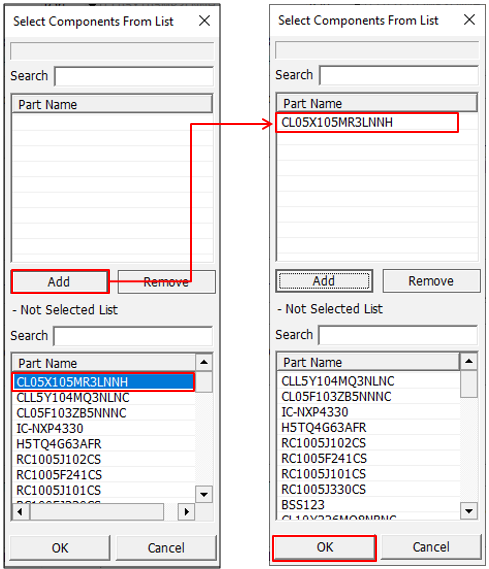Confirm selection with right dialog OK button
Image resolution: width=489 pixels, height=569 pixels.
(x=324, y=547)
